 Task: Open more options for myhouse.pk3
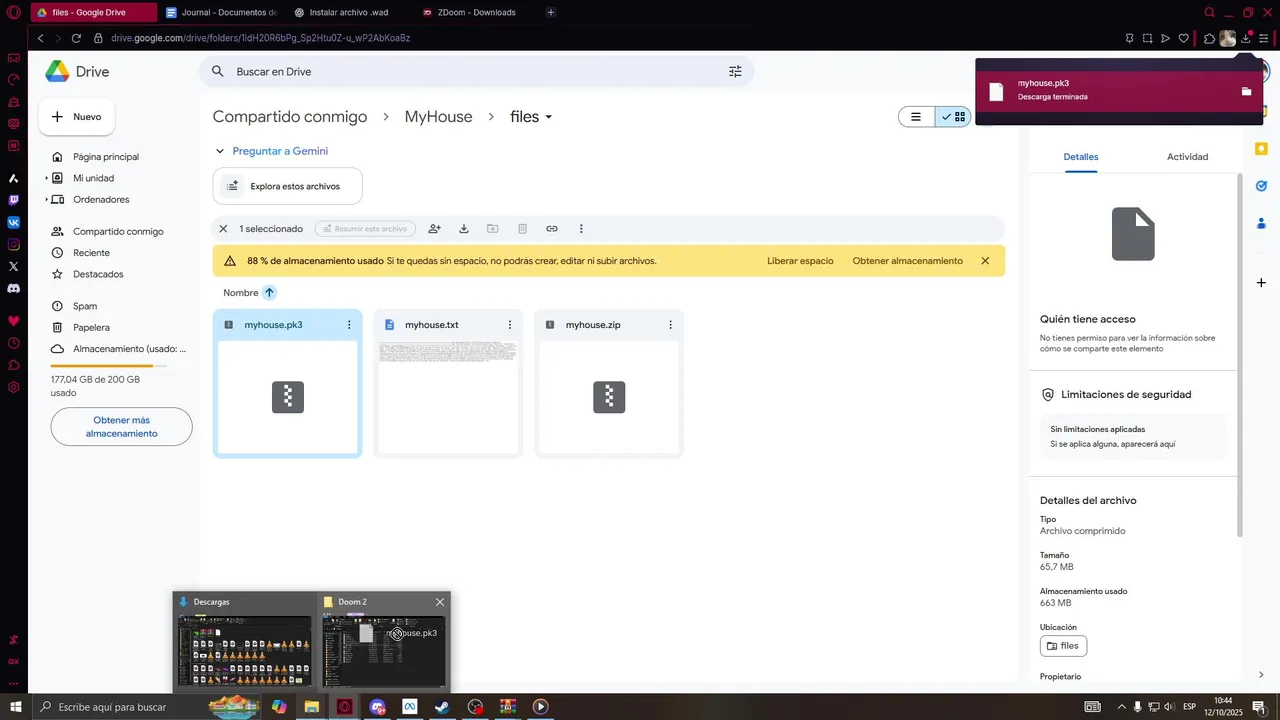point(349,325)
